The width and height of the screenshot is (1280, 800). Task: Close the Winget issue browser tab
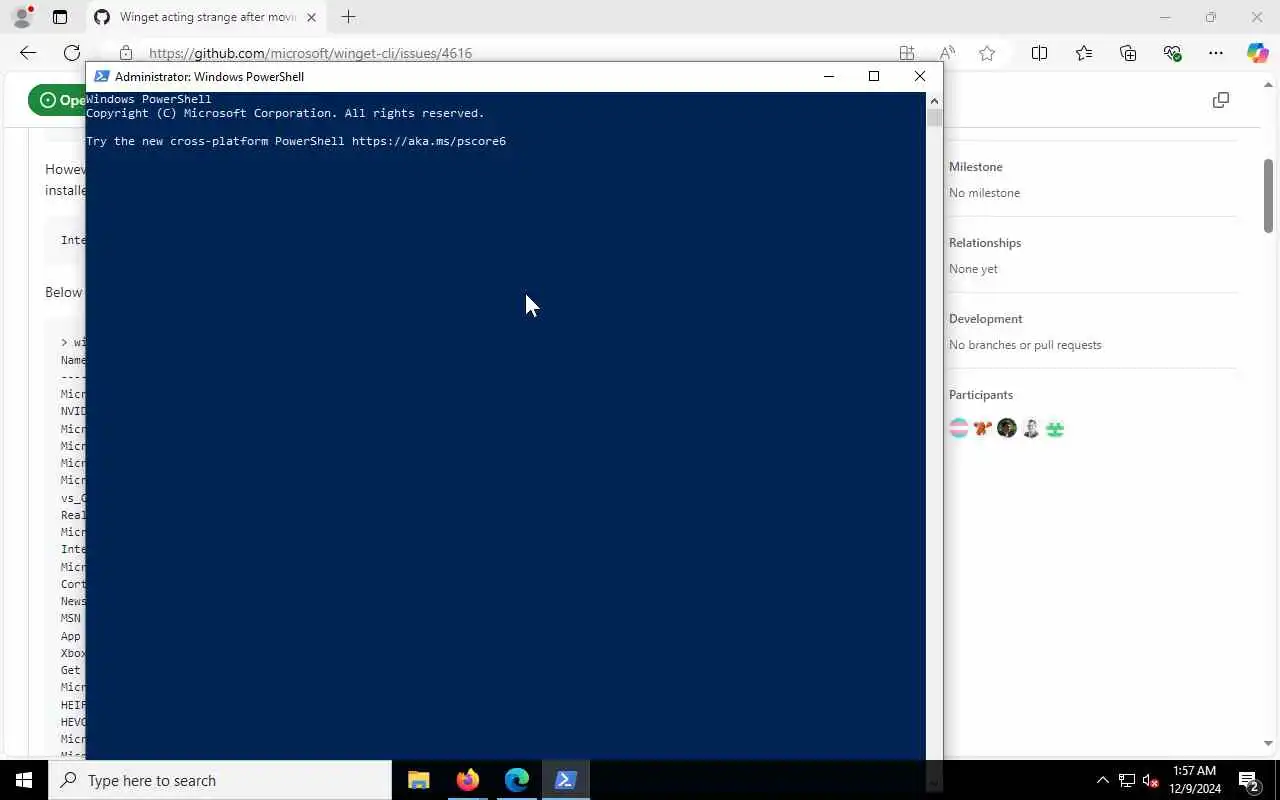click(x=311, y=17)
